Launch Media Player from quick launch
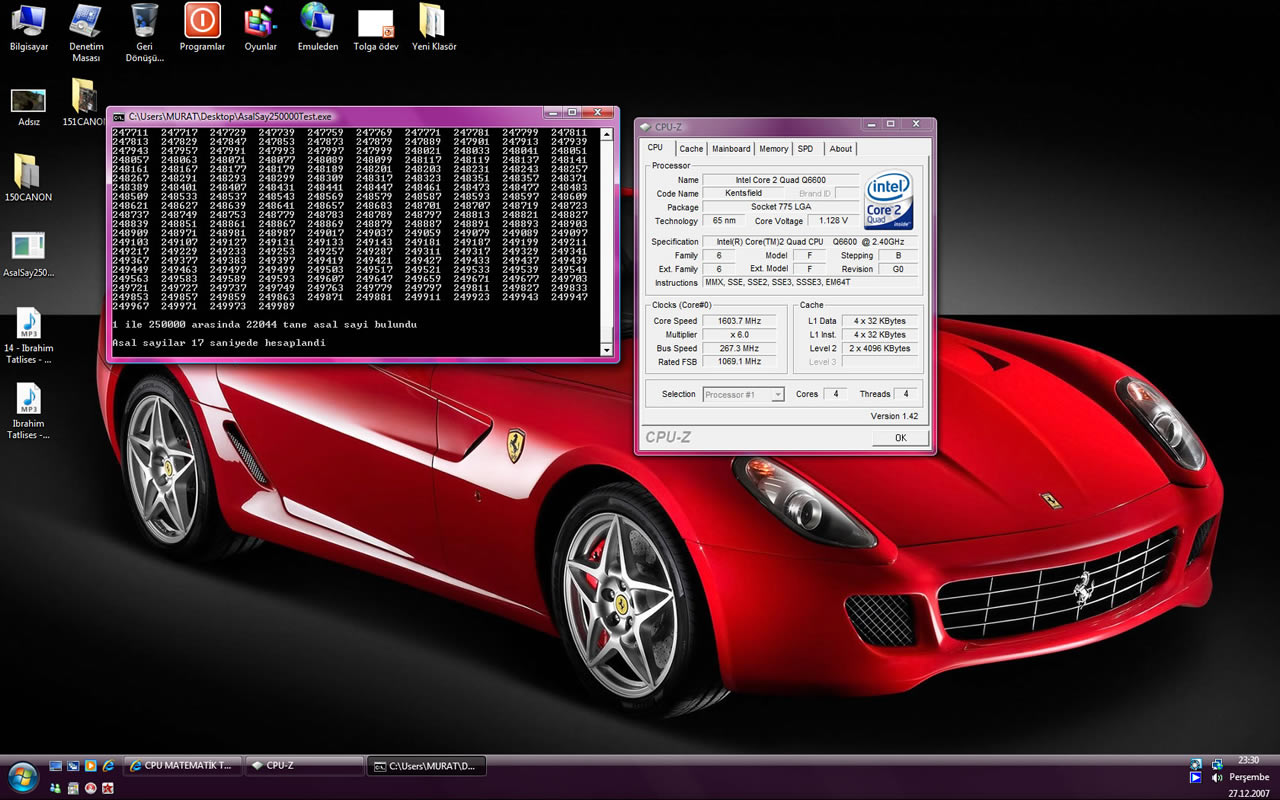 [x=90, y=766]
